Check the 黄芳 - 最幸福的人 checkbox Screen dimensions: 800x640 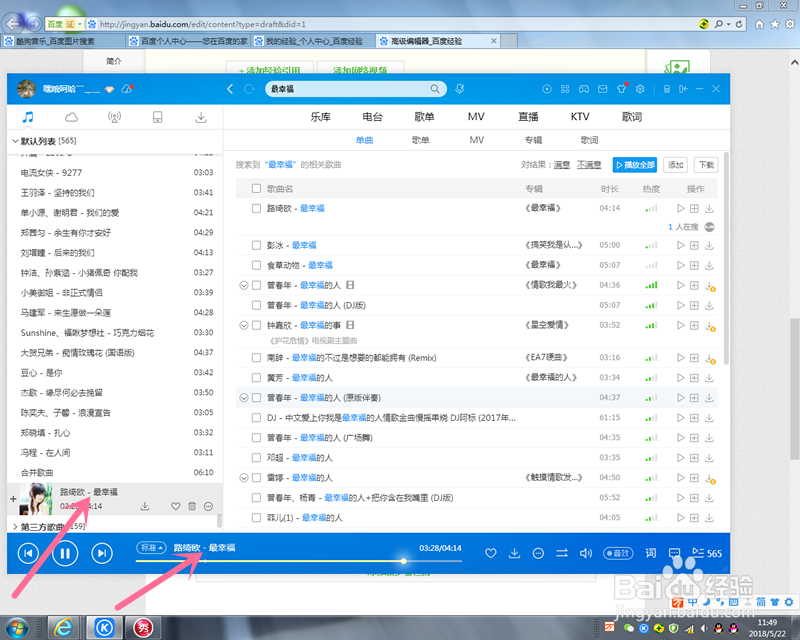(x=257, y=378)
